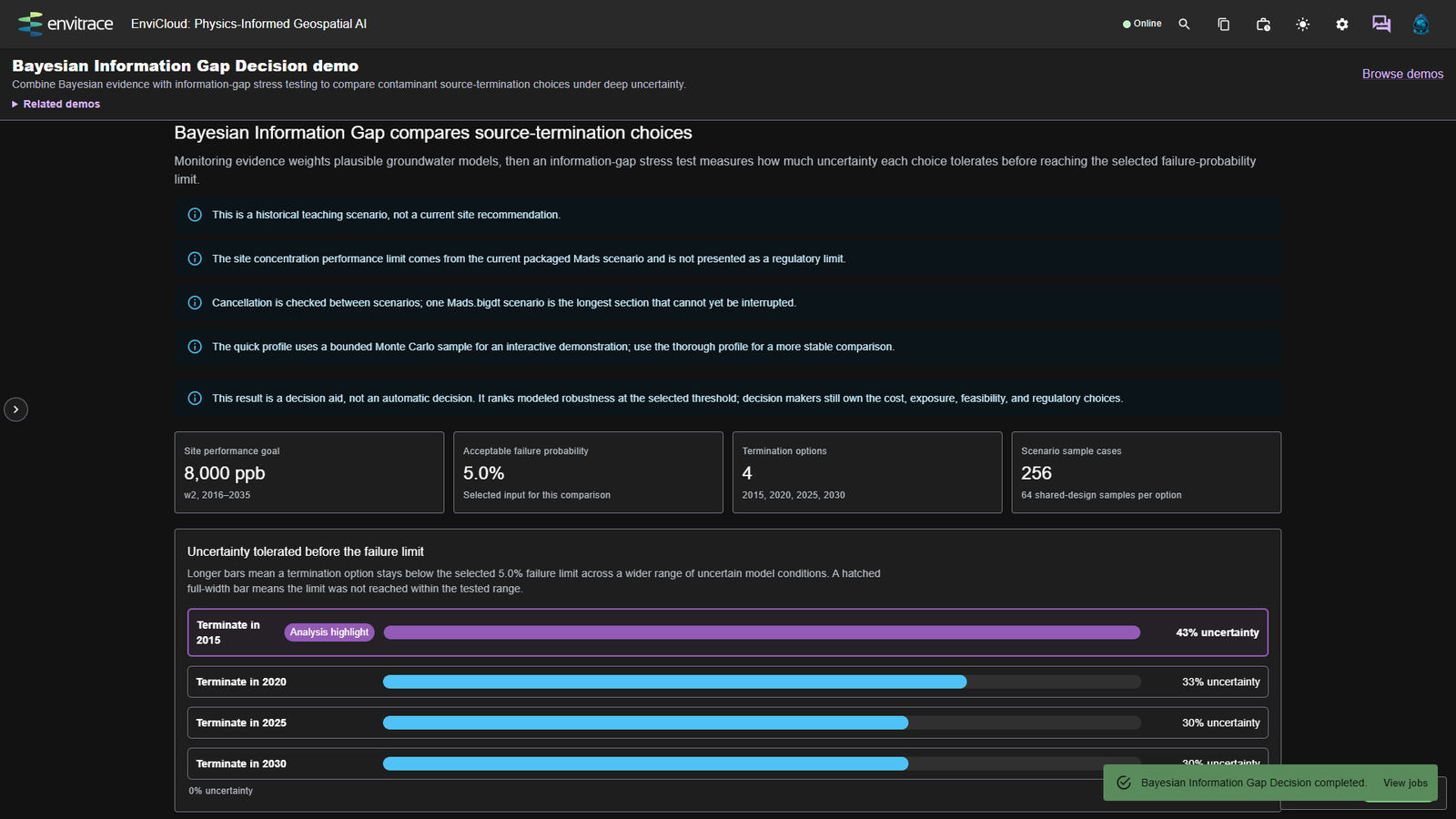Click the 'Terminate in 2030' row label

pyautogui.click(x=241, y=763)
